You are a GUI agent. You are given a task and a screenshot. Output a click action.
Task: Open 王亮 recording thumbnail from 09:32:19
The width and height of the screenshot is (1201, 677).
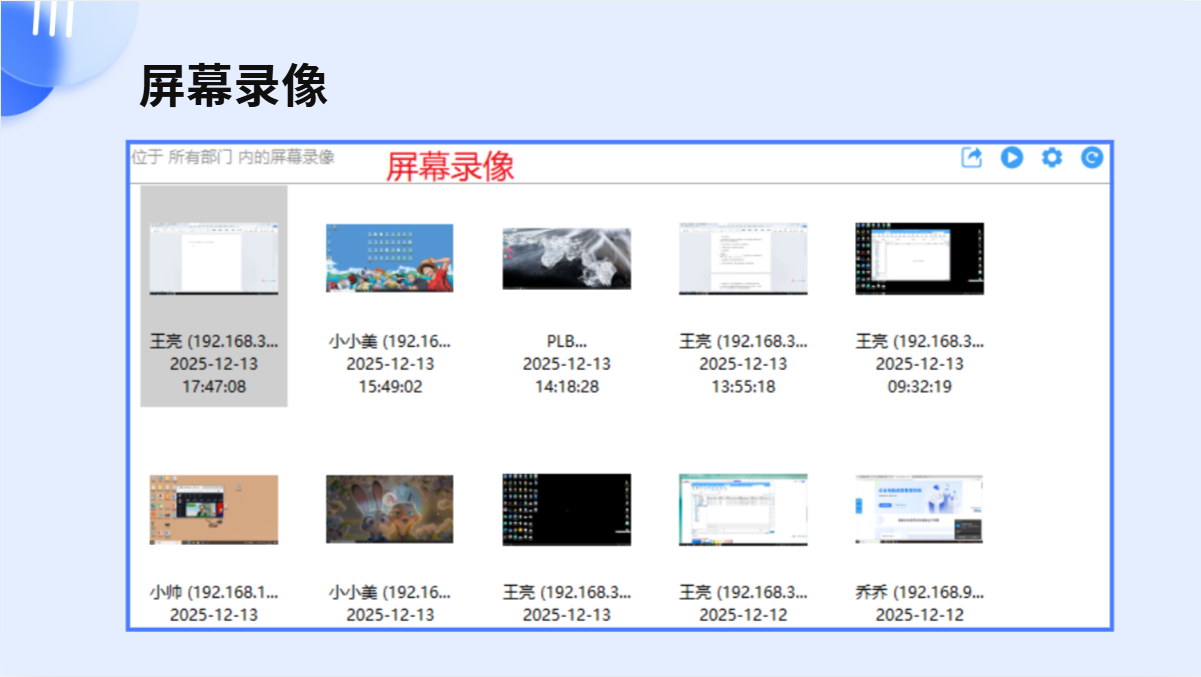920,258
